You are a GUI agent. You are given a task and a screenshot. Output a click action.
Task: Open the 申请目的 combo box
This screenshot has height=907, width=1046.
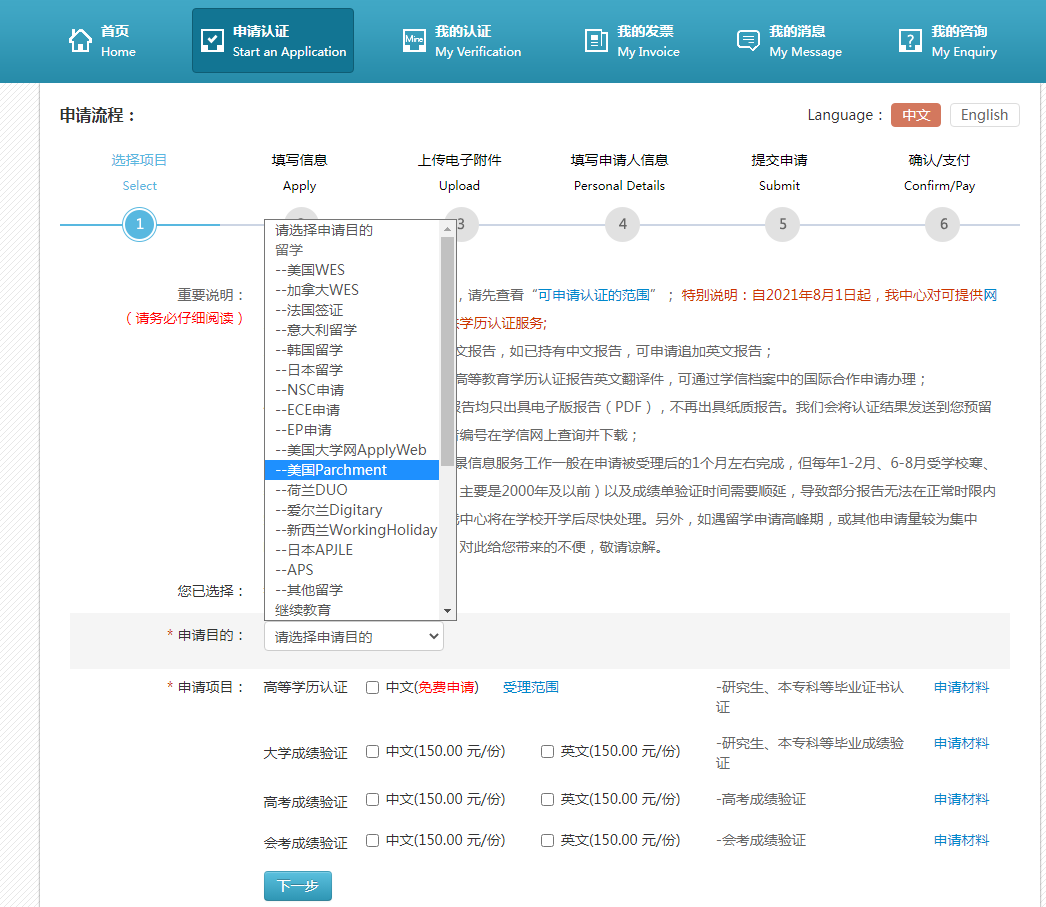353,635
